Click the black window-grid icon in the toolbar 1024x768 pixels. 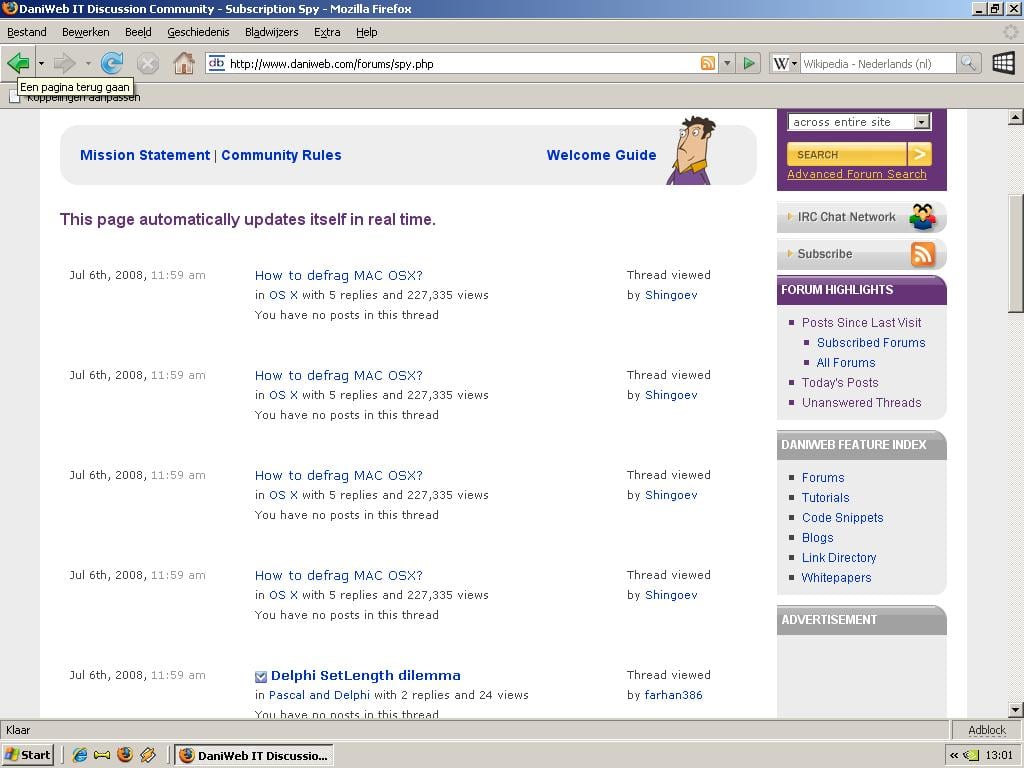1003,63
